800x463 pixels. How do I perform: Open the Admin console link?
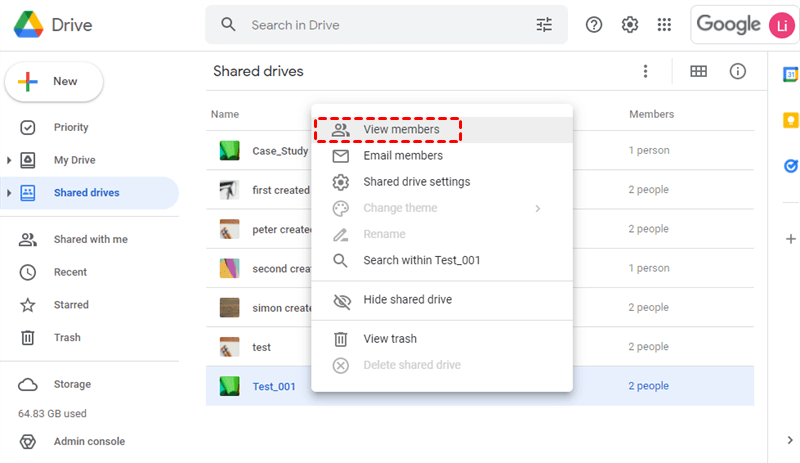coord(89,442)
